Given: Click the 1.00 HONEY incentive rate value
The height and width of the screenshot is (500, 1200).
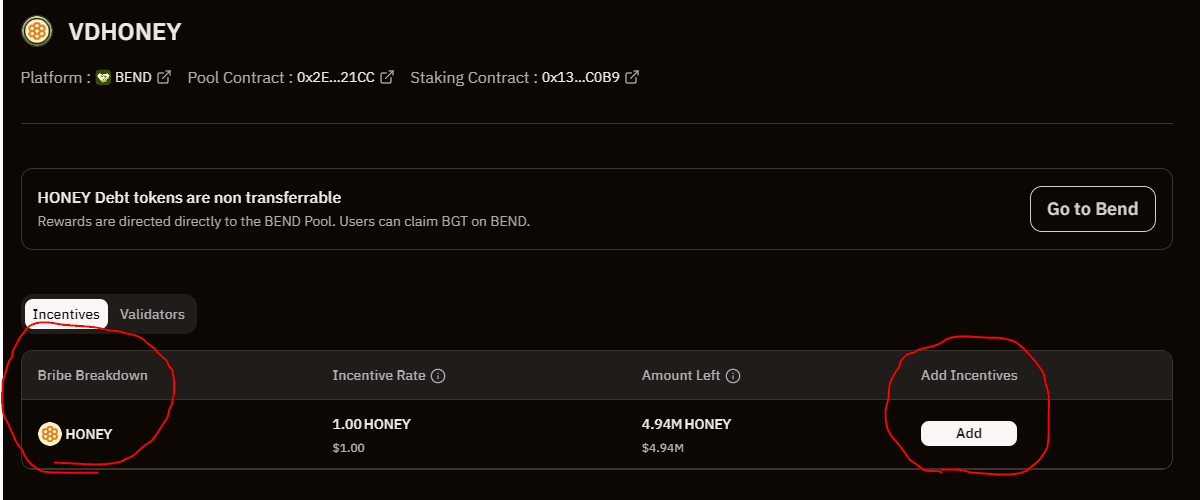Looking at the screenshot, I should pos(372,424).
